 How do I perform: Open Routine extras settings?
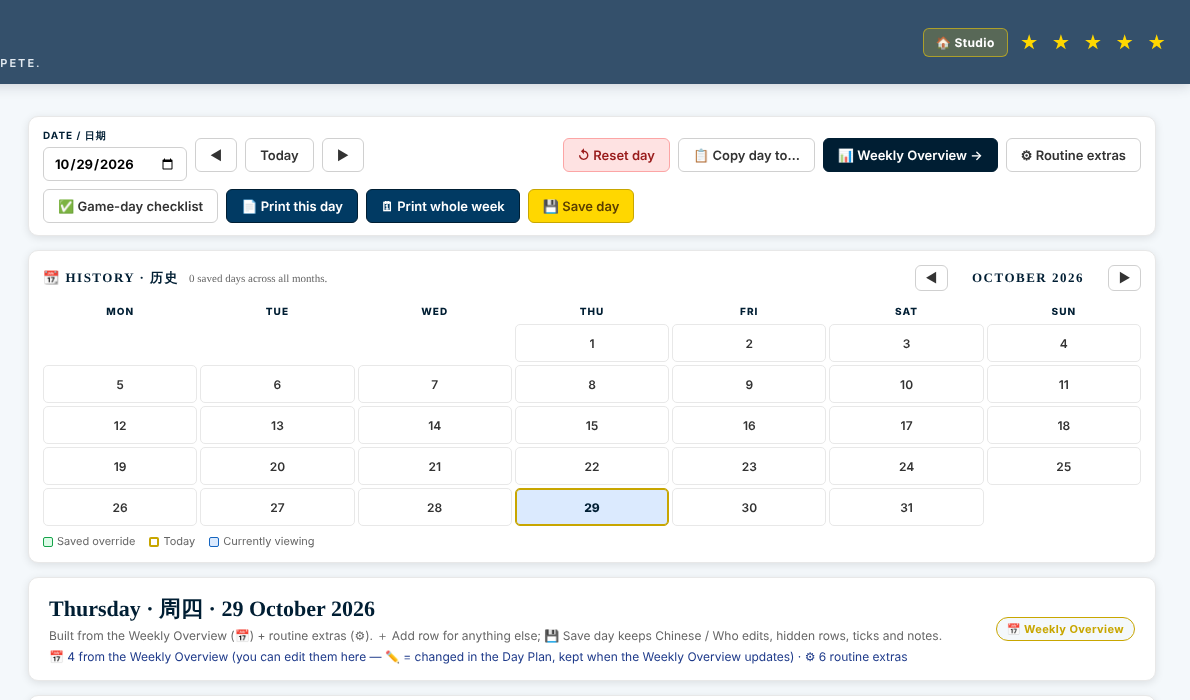point(1073,155)
